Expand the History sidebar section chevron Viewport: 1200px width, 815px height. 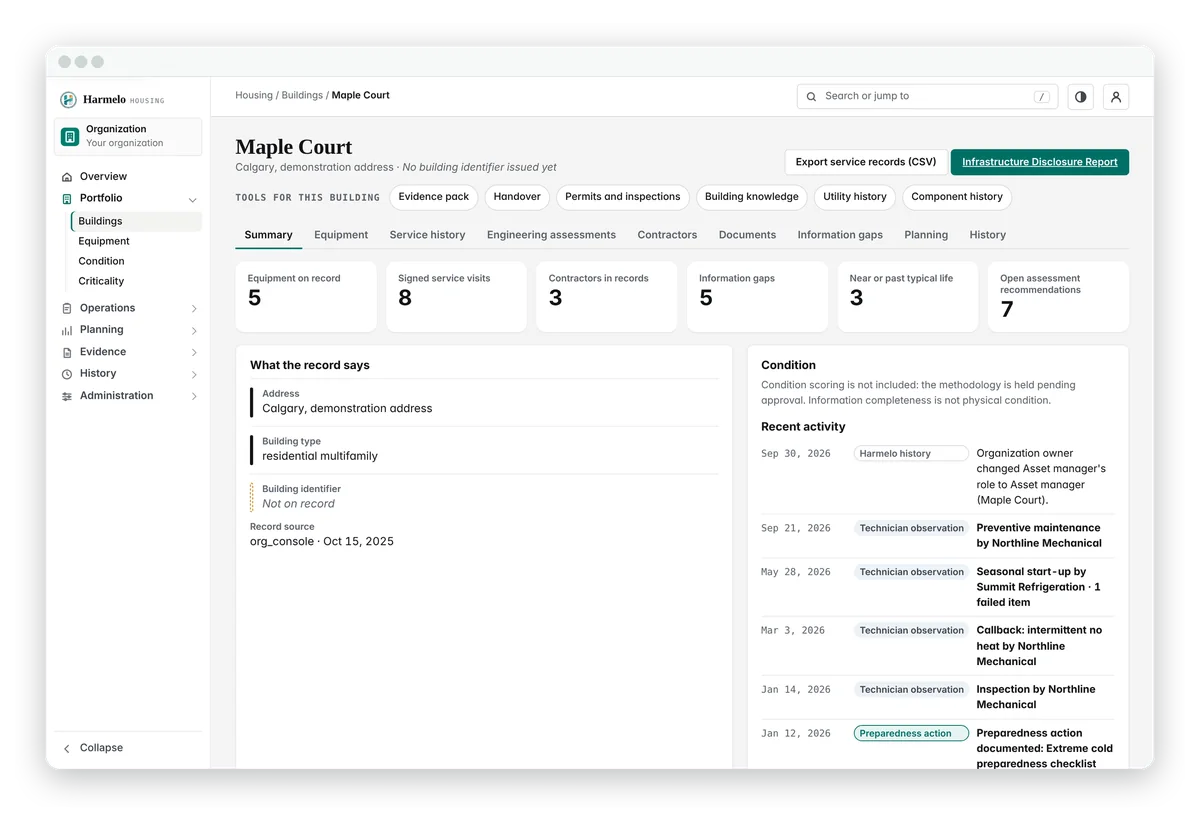(x=194, y=374)
